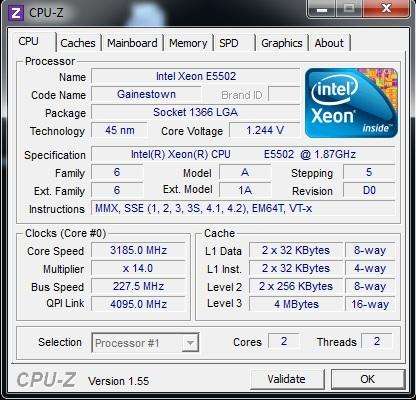Click the Intel Xeon inside logo badge

coord(351,103)
